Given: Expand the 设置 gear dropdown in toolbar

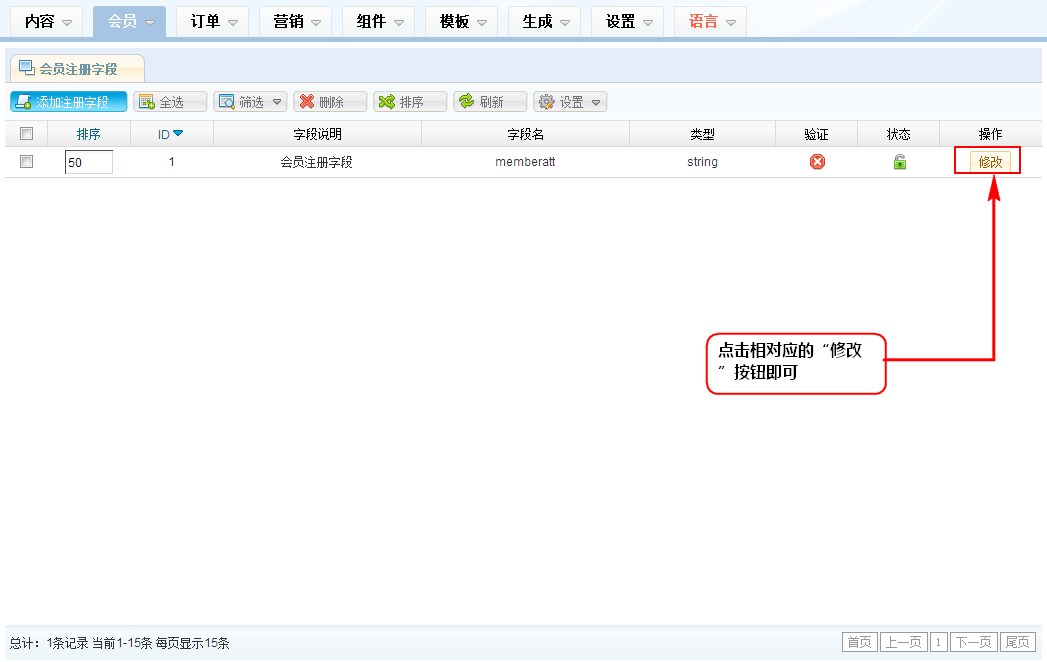Looking at the screenshot, I should pos(571,102).
